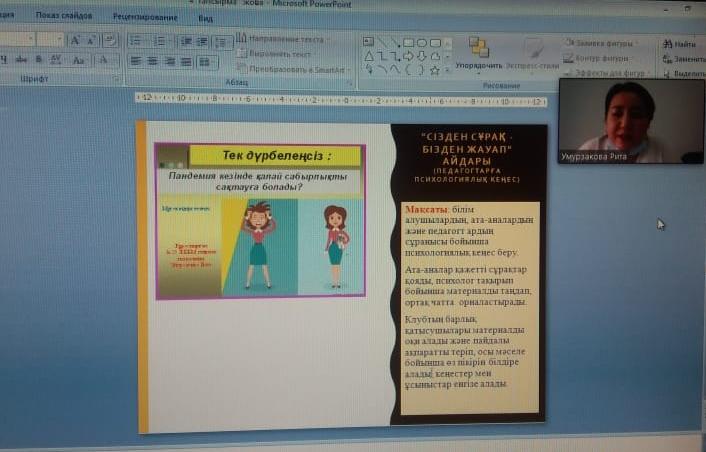Screen dimensions: 706x452
Task: Open the Упорядочить arrange menu
Action: (478, 55)
